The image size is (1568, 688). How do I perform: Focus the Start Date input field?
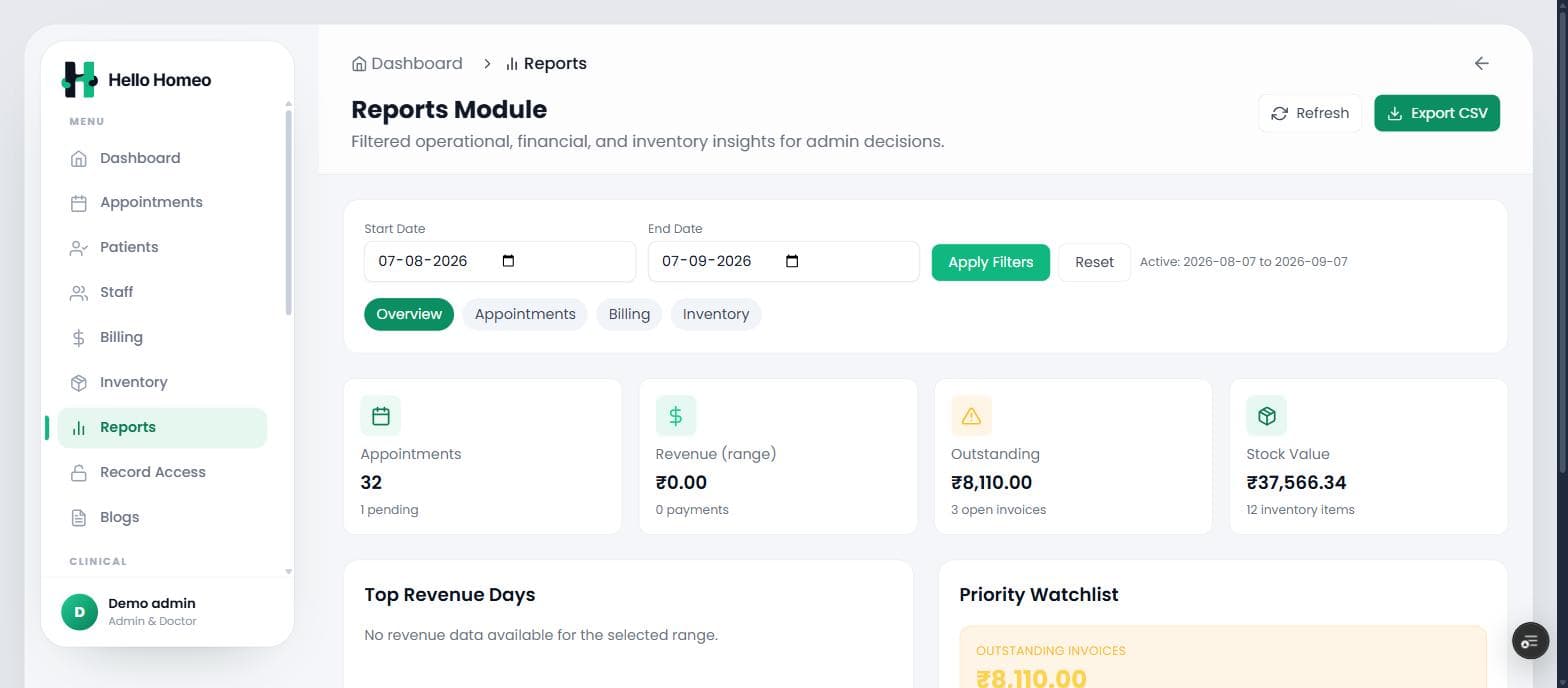click(x=500, y=261)
